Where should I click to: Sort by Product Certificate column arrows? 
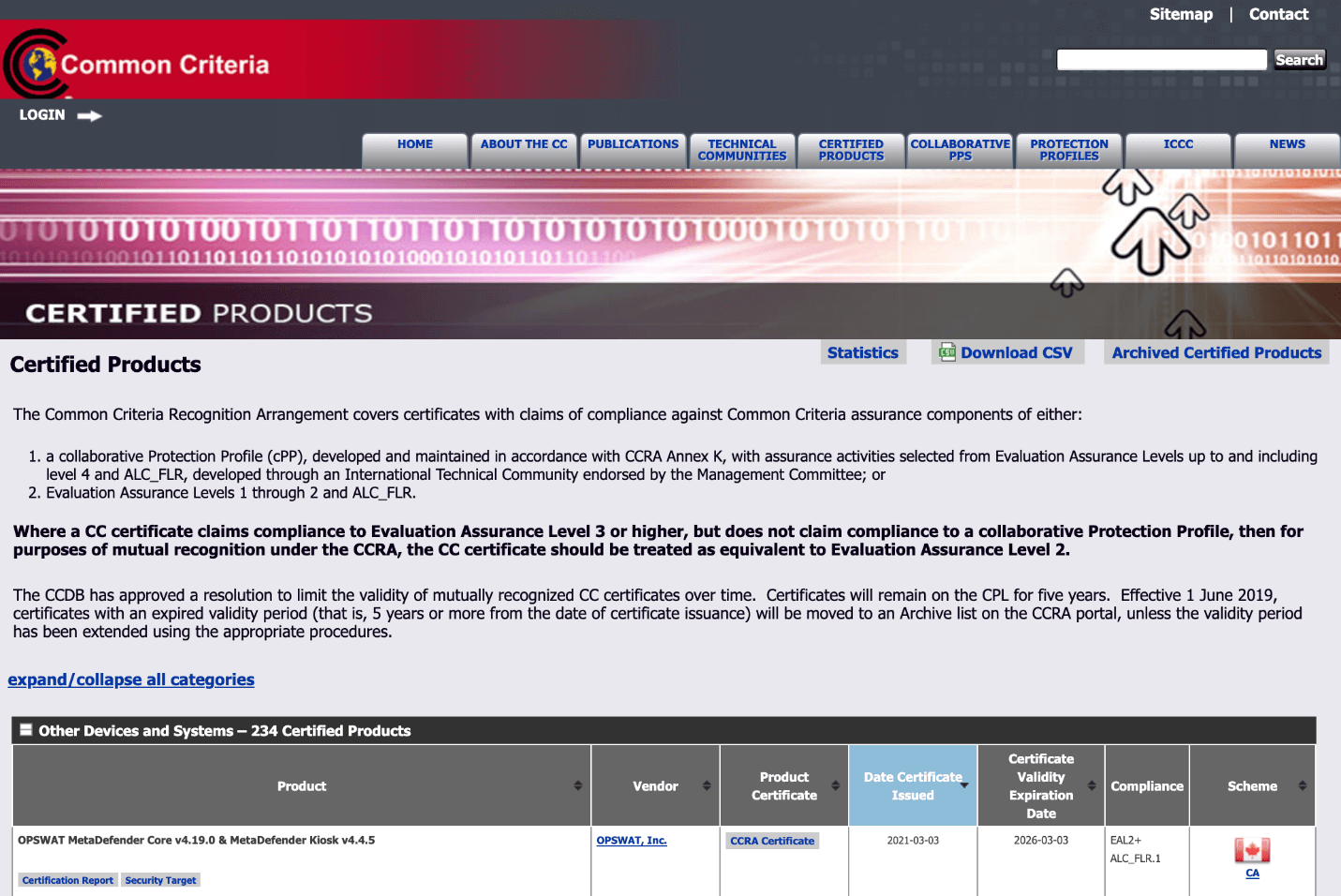click(835, 785)
